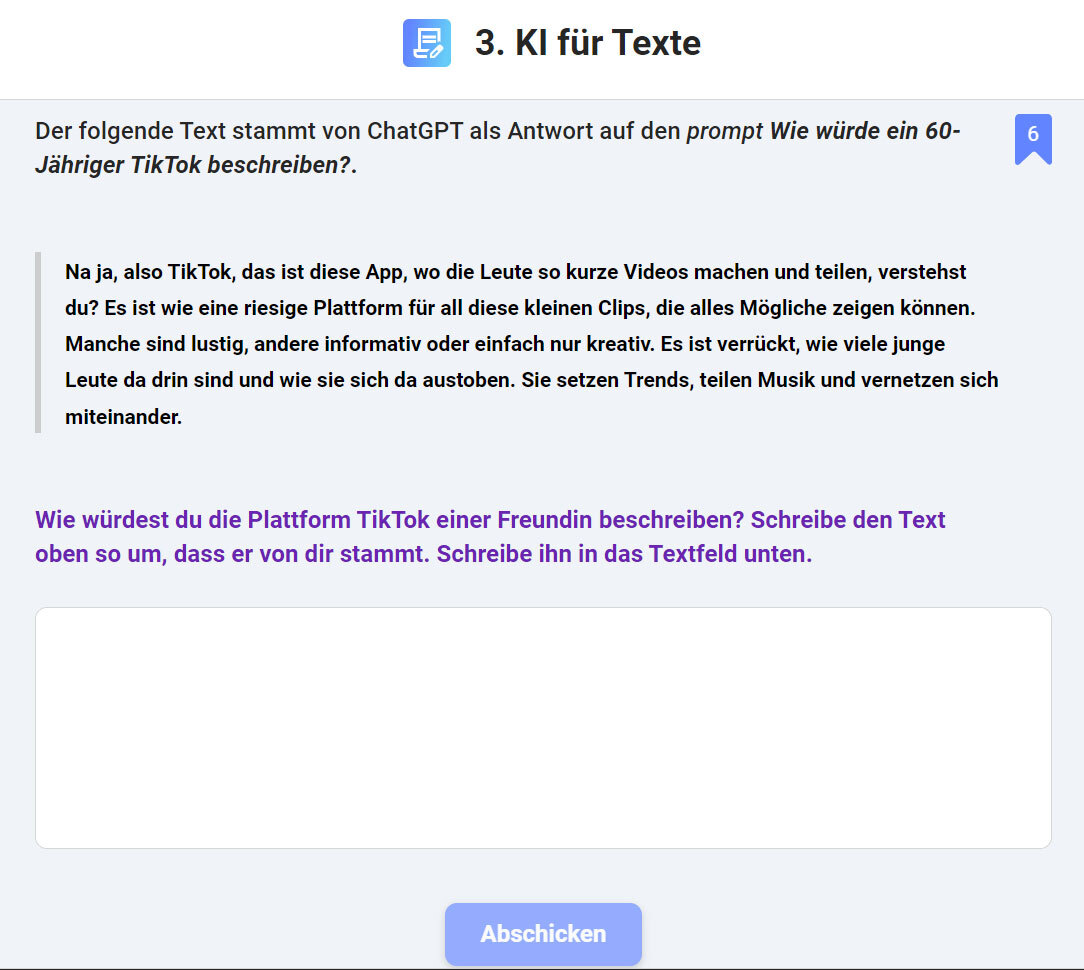Click the heading '3. KI für Texte'
Screen dimensions: 1084x970
[x=588, y=43]
